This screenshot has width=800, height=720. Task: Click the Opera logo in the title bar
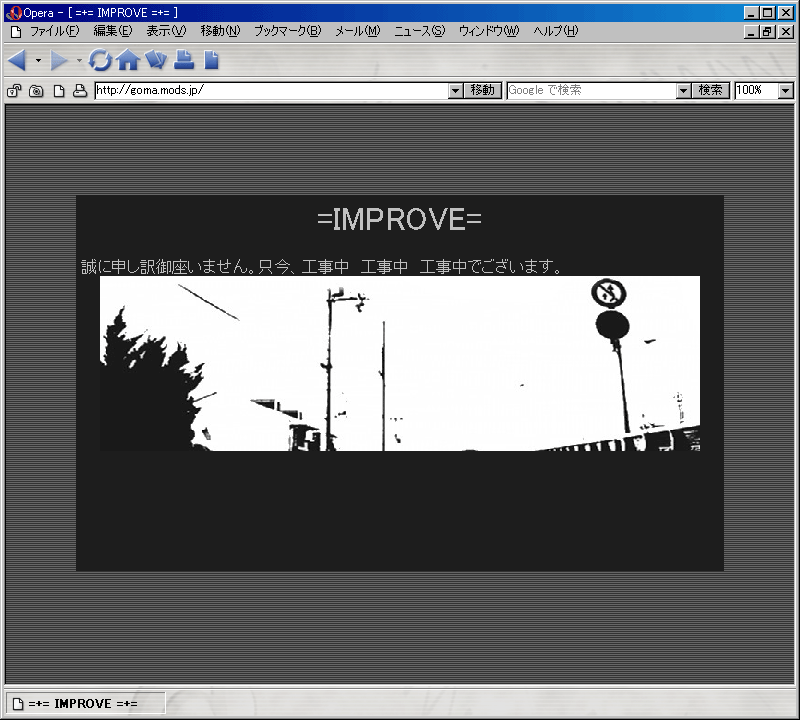coord(13,13)
